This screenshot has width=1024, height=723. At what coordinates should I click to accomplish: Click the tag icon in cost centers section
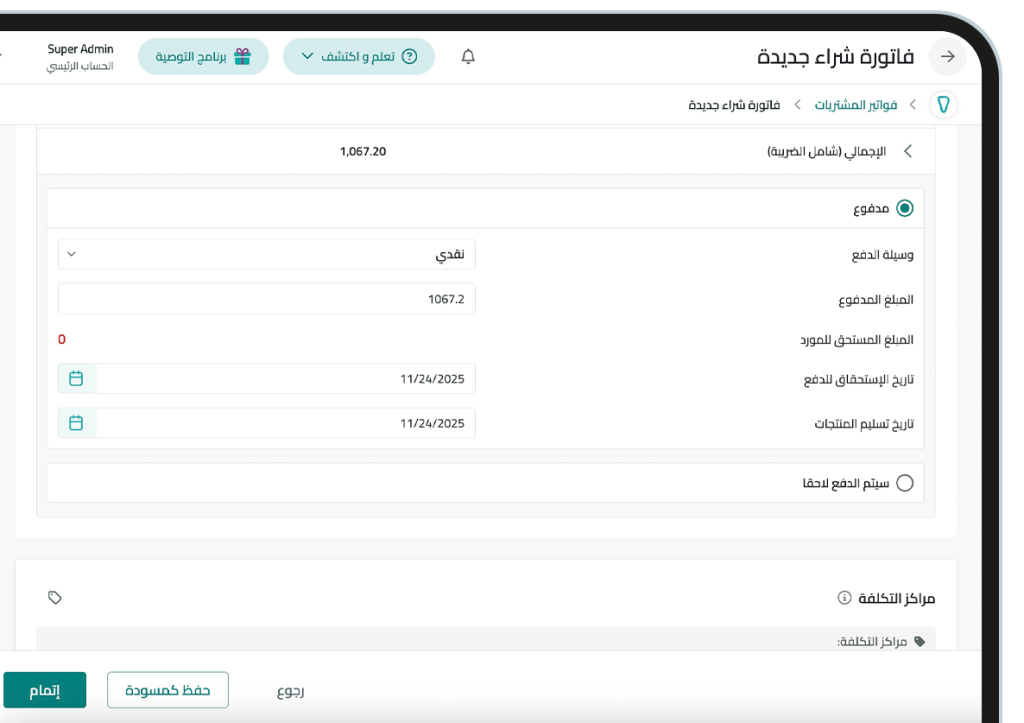coord(55,597)
